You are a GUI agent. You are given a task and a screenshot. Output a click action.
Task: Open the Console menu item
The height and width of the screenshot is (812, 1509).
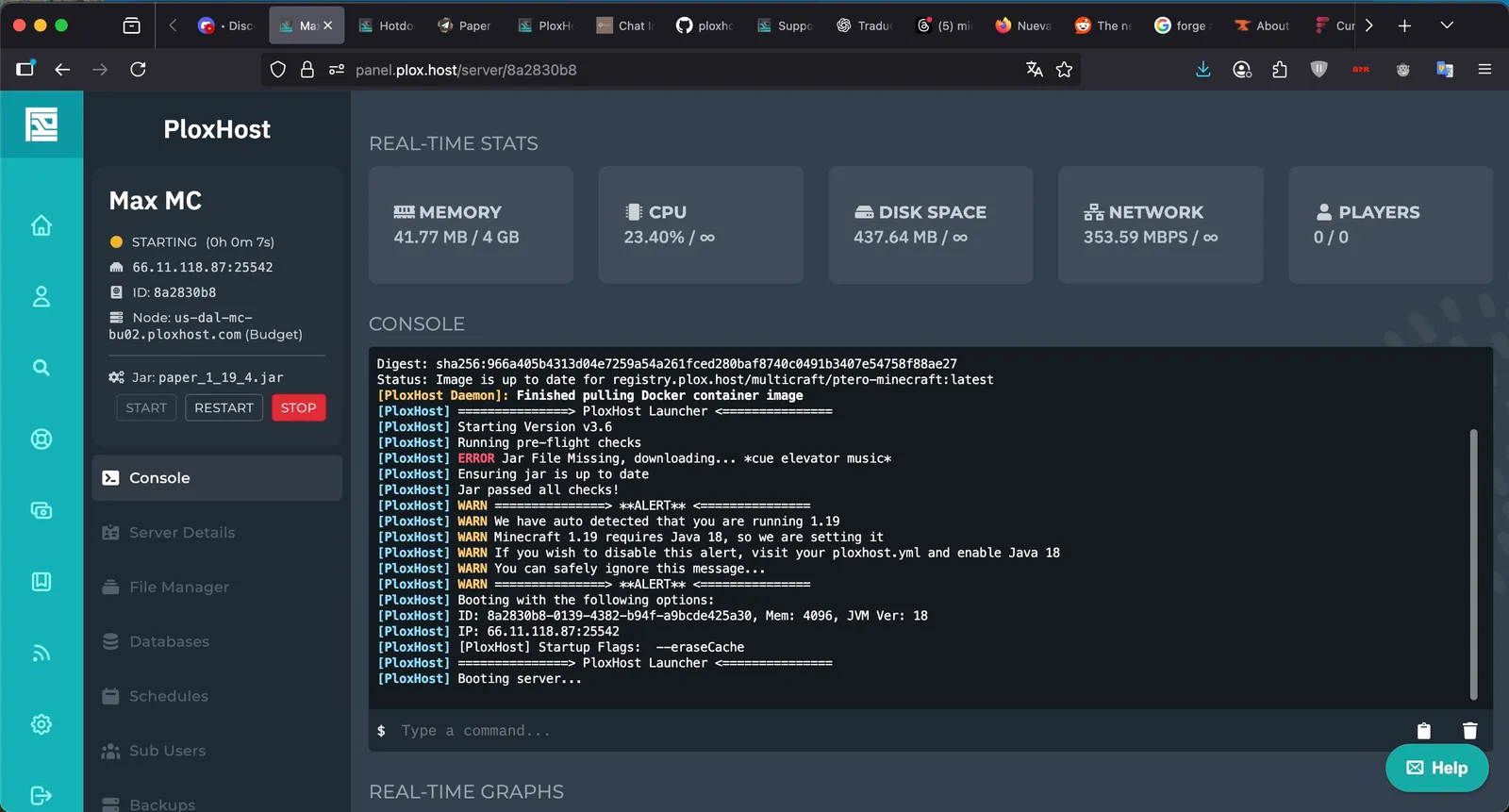[217, 478]
